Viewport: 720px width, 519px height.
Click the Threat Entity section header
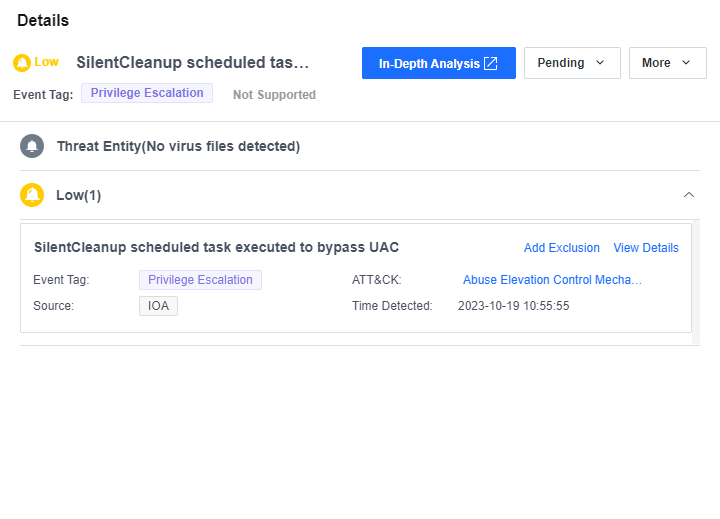(x=178, y=146)
